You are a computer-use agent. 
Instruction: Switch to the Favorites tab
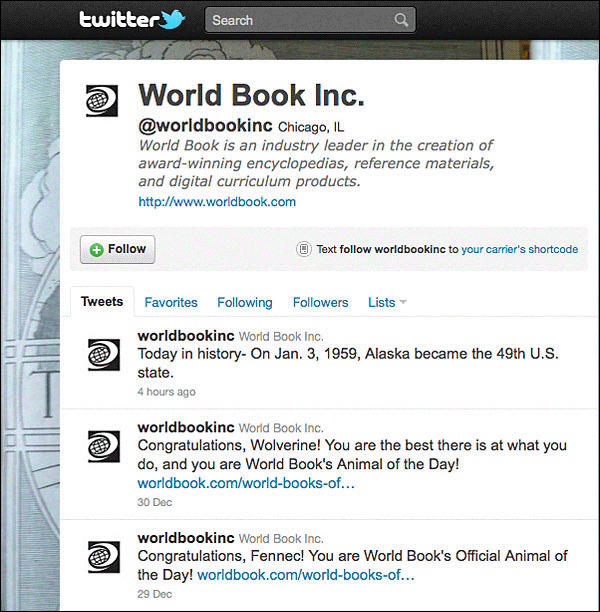tap(171, 302)
